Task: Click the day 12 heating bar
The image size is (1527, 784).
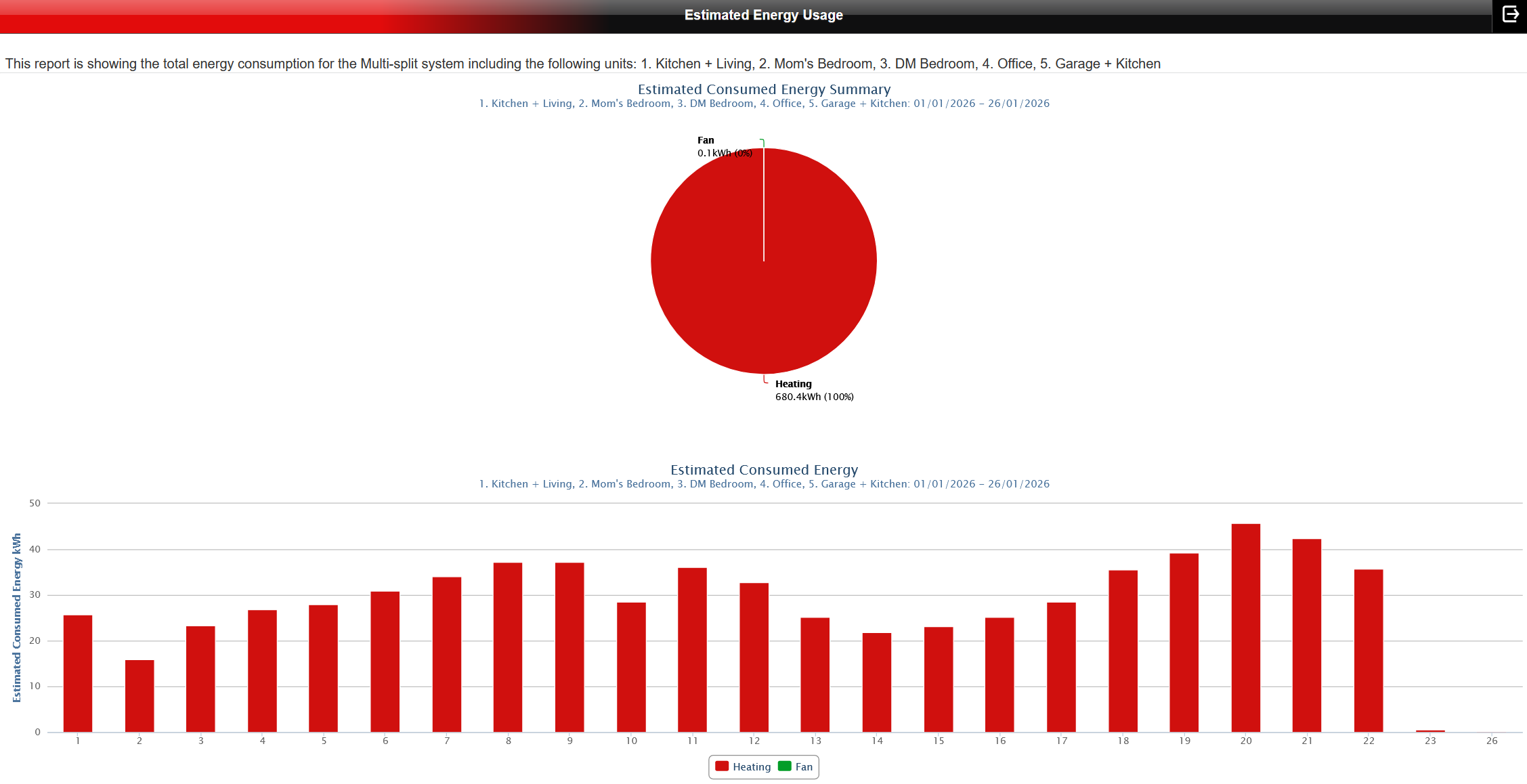Action: pos(754,657)
